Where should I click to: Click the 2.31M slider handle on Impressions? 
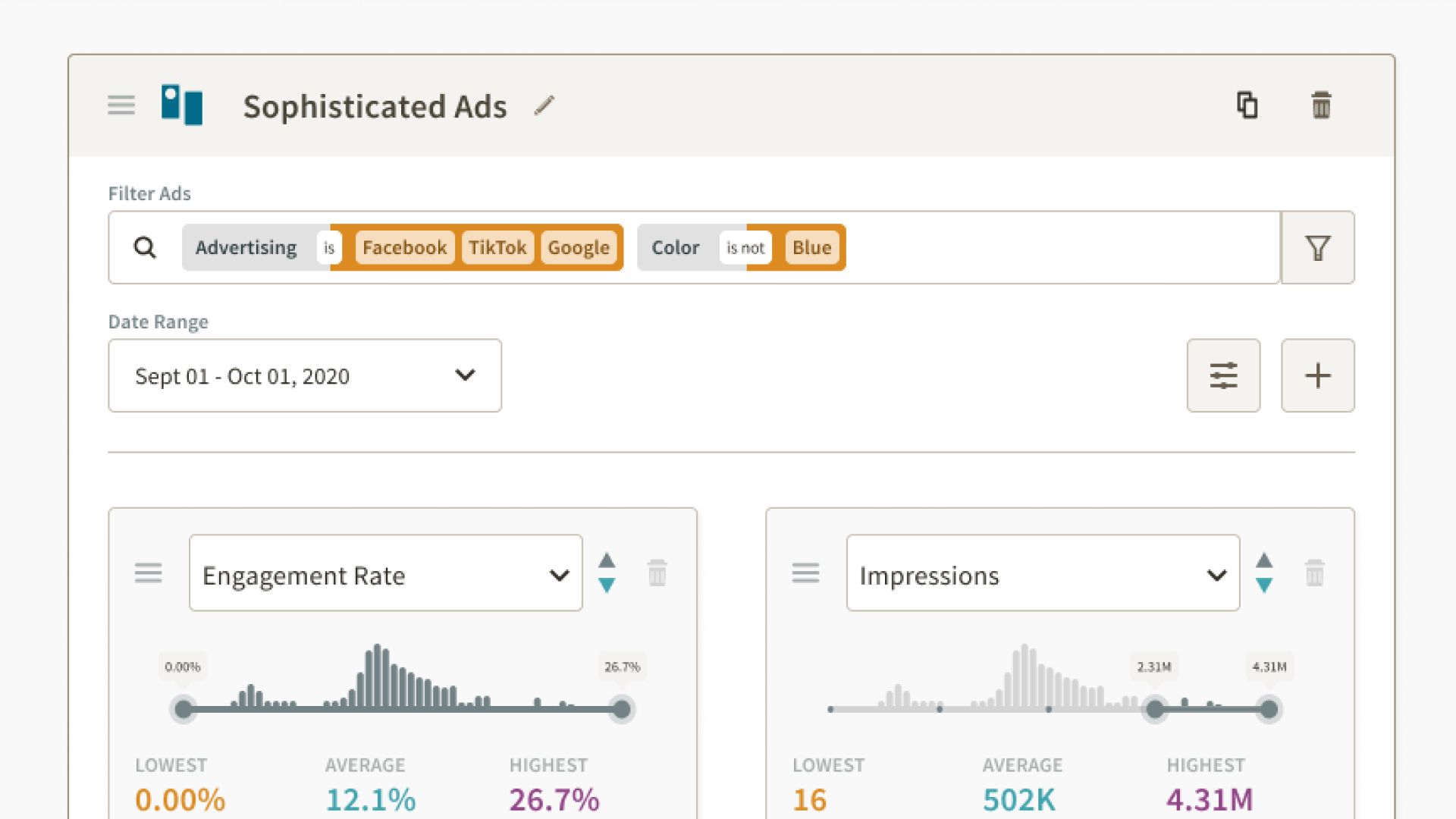coord(1154,710)
